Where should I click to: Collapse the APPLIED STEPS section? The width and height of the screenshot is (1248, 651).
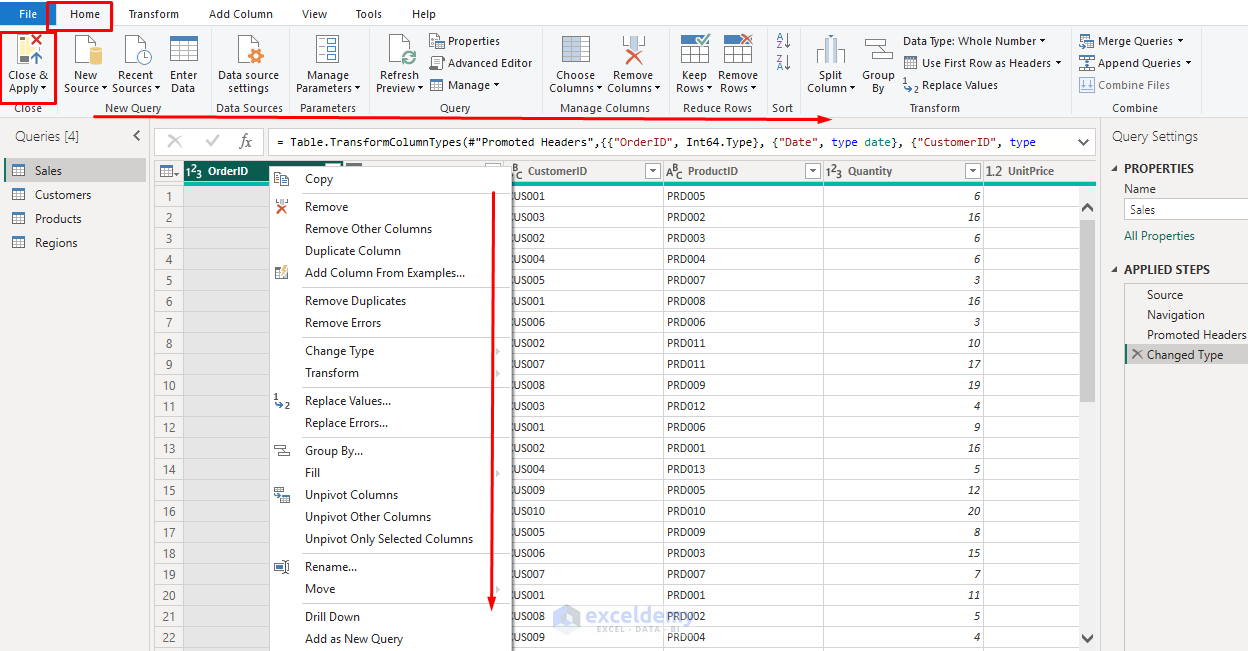tap(1115, 269)
